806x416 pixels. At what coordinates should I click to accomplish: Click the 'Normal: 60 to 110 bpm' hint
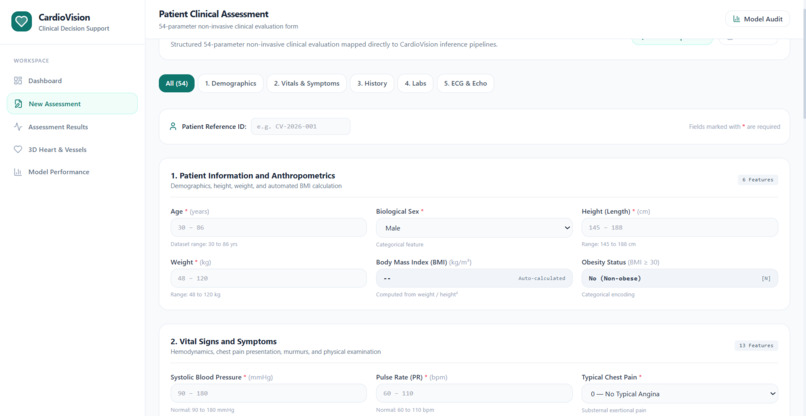click(406, 410)
